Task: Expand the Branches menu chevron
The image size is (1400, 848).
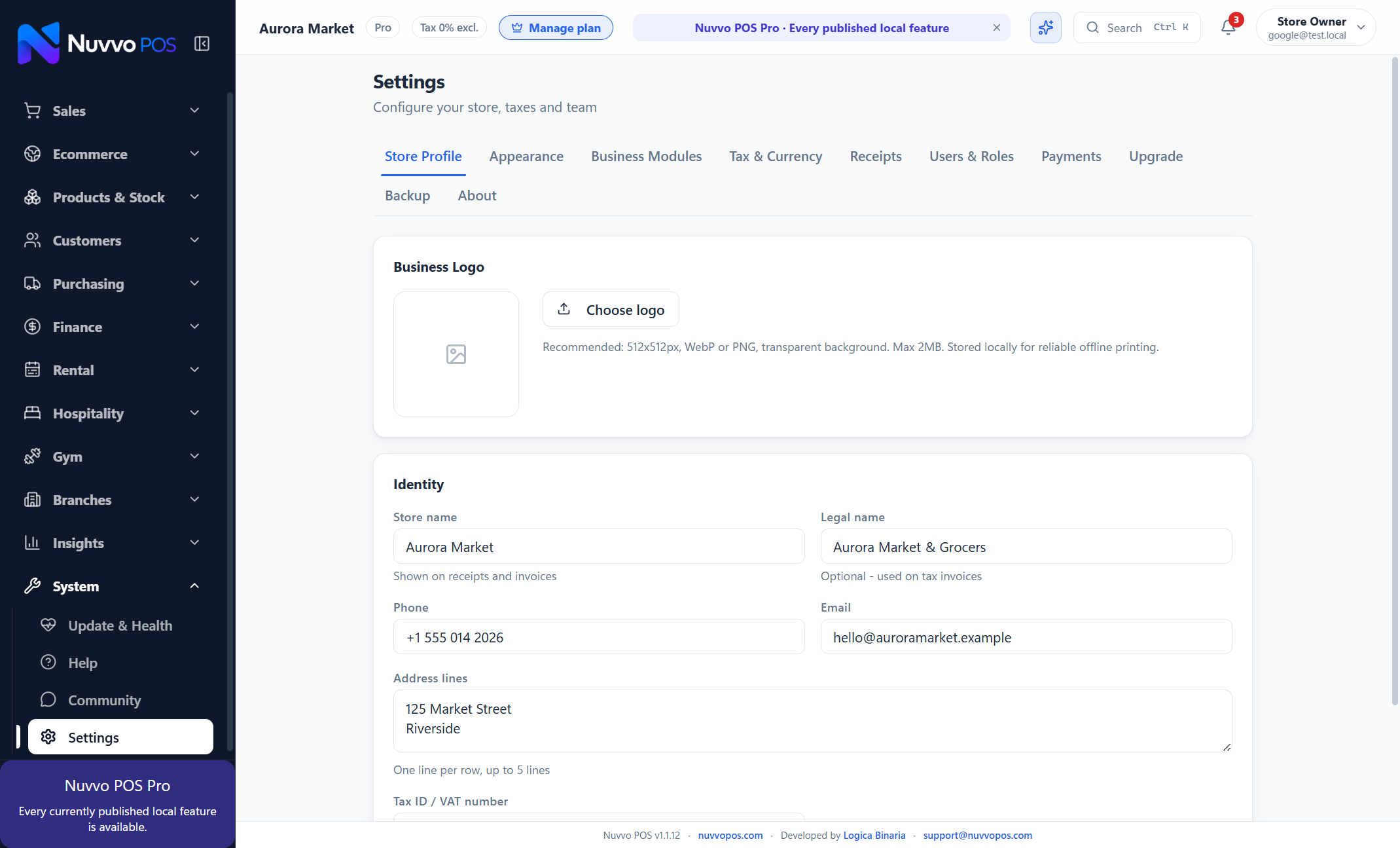Action: (194, 500)
